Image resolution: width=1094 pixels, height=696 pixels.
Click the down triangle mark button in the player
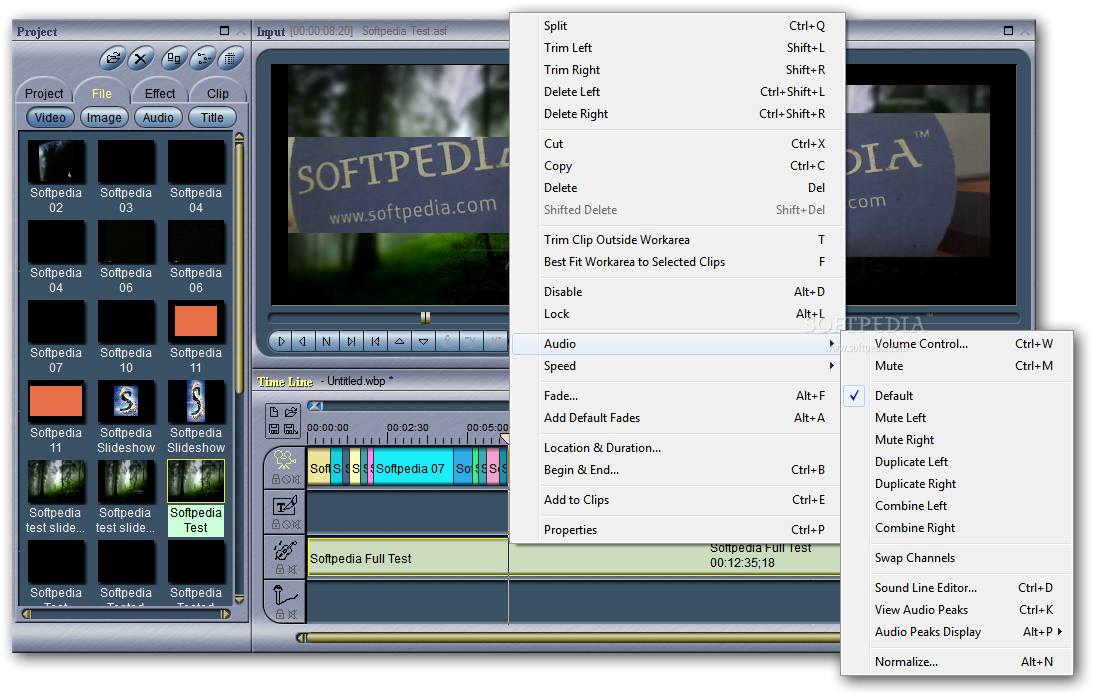(424, 342)
